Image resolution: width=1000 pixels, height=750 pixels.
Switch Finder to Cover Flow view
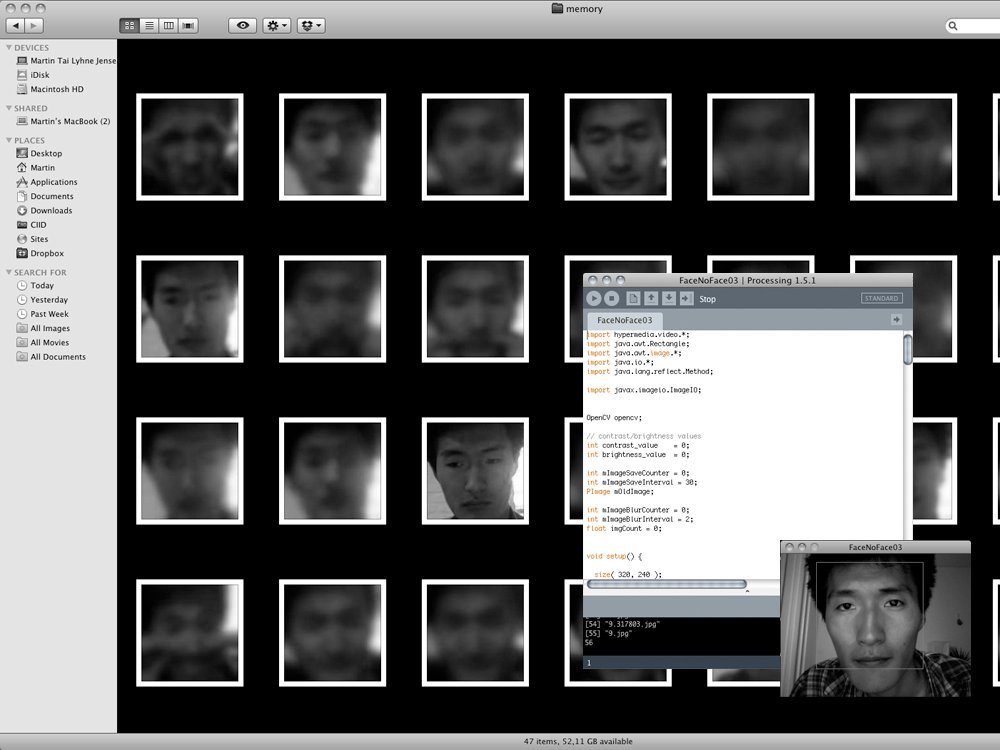coord(188,26)
